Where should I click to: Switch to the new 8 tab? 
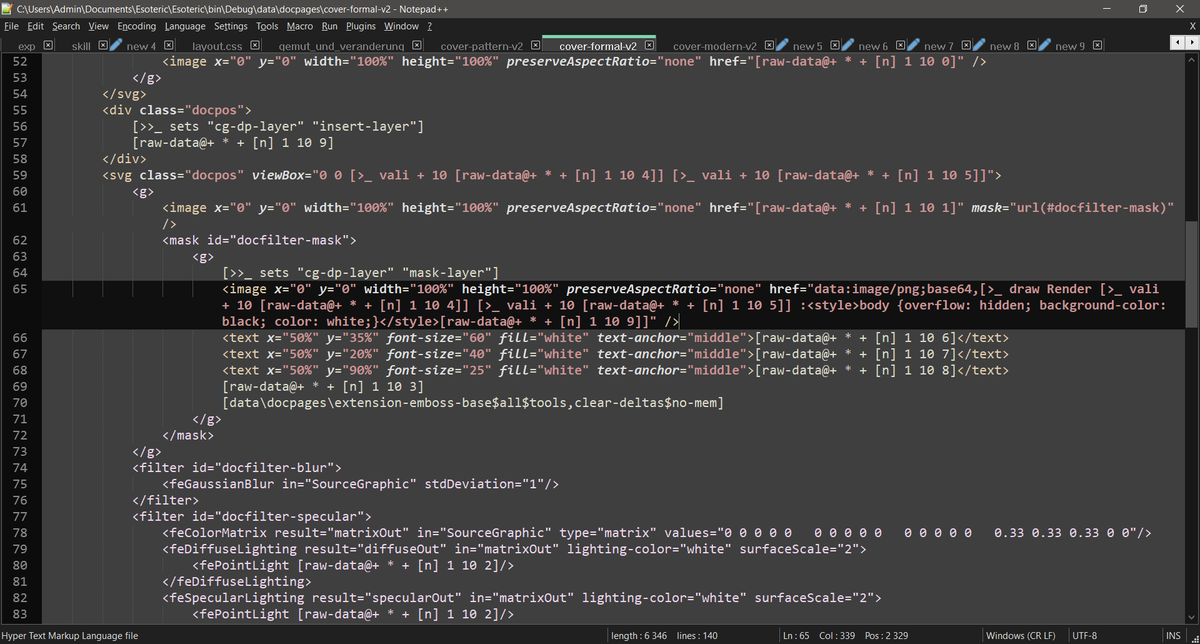(1005, 46)
